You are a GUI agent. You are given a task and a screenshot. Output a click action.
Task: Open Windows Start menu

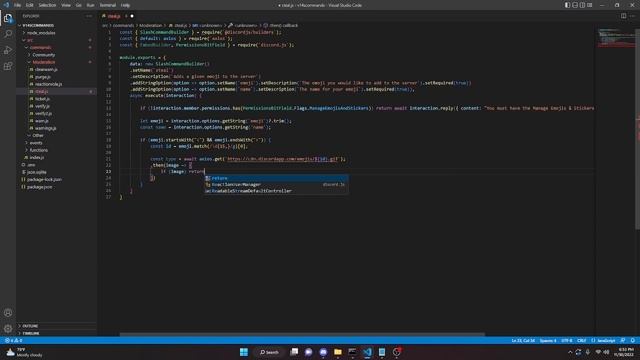[244, 352]
